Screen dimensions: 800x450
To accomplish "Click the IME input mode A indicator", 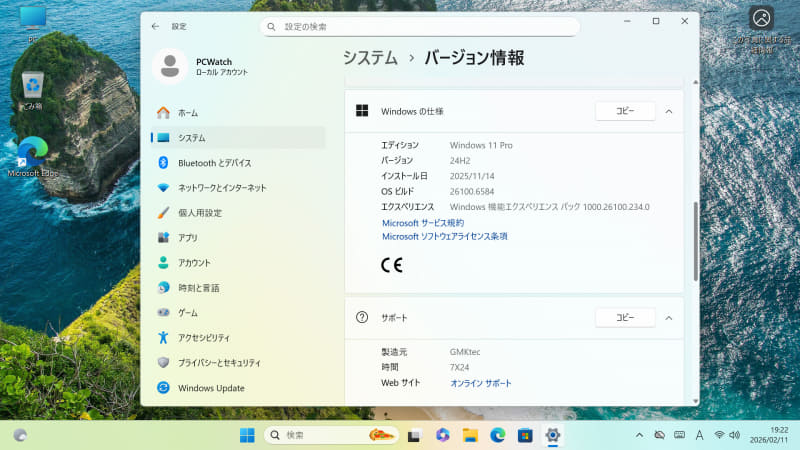I will tap(699, 435).
